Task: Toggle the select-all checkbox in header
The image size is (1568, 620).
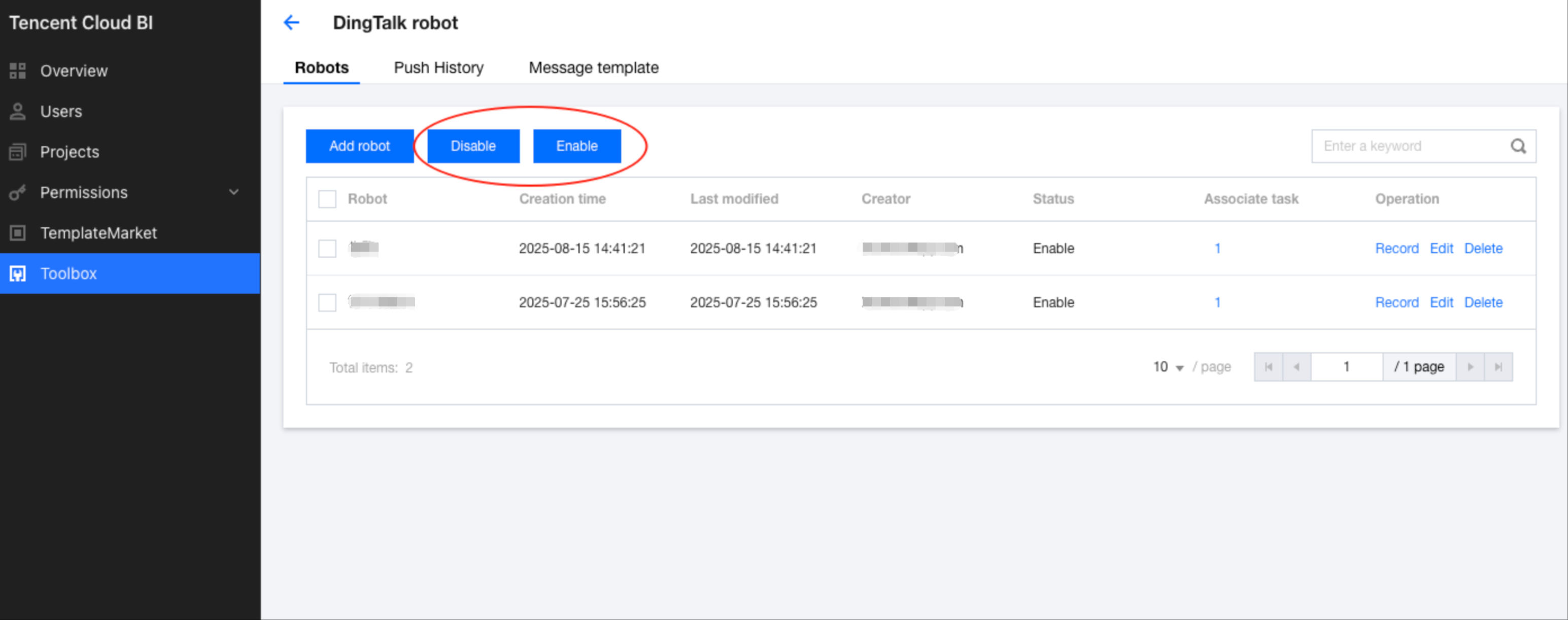Action: pyautogui.click(x=327, y=199)
